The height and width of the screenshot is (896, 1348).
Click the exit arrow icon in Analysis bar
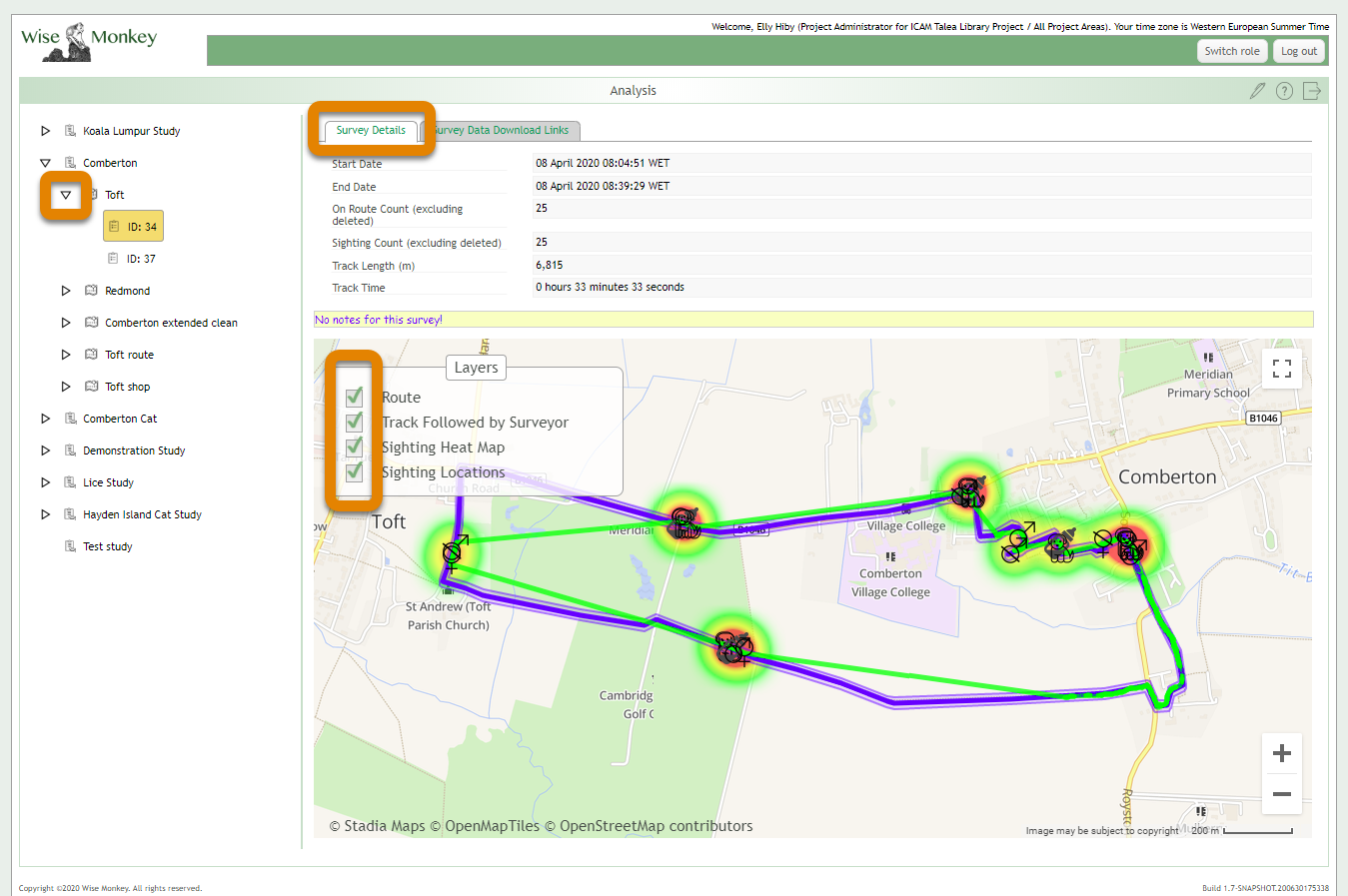(x=1312, y=91)
